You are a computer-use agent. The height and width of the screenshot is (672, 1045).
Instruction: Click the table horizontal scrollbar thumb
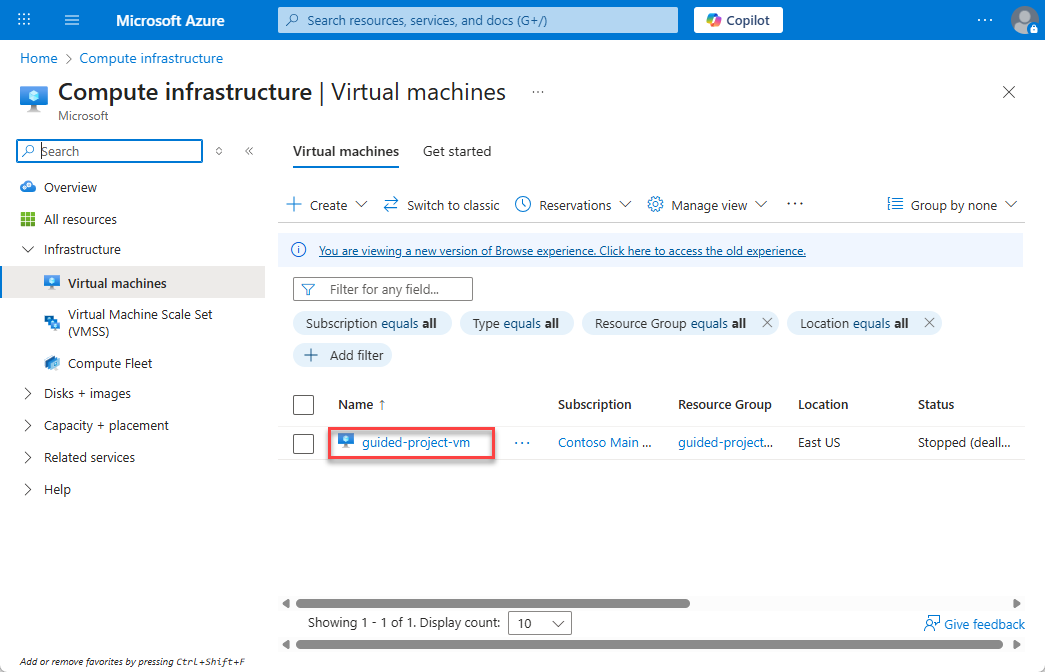tap(493, 603)
